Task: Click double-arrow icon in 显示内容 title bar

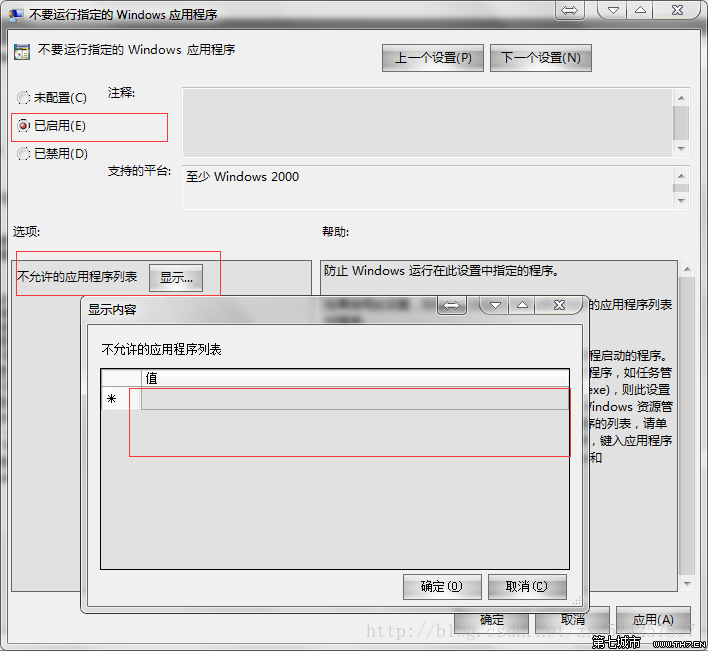Action: pos(452,306)
